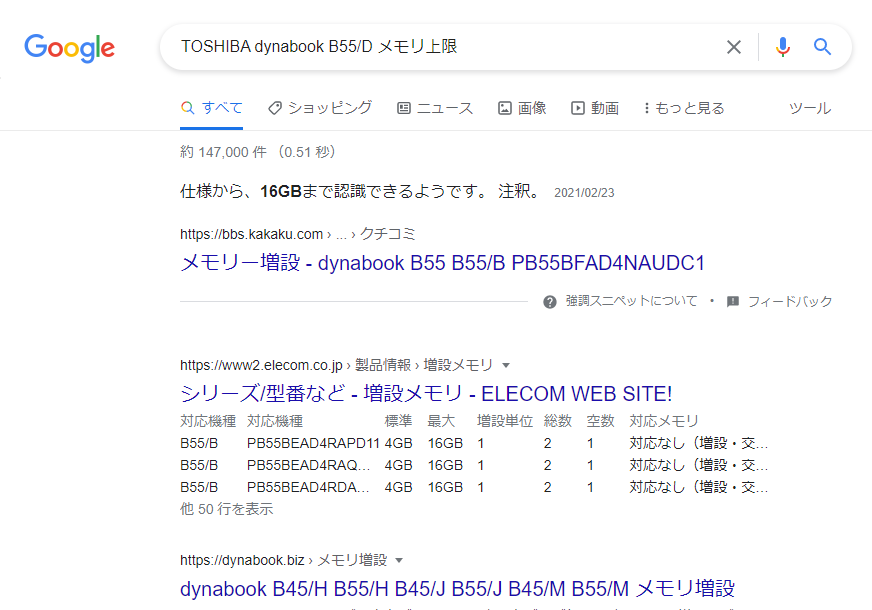Click the magnifying glass search icon

click(x=823, y=47)
